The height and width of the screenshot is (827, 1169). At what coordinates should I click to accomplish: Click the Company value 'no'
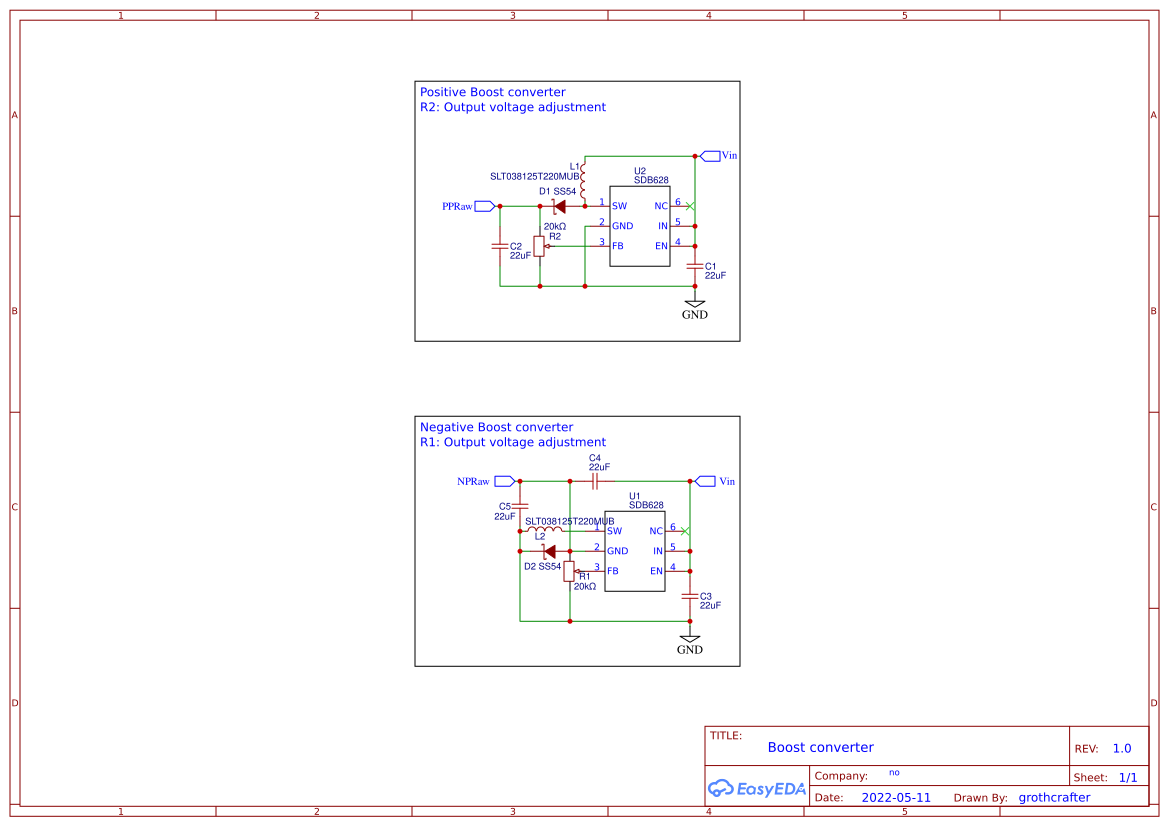895,773
